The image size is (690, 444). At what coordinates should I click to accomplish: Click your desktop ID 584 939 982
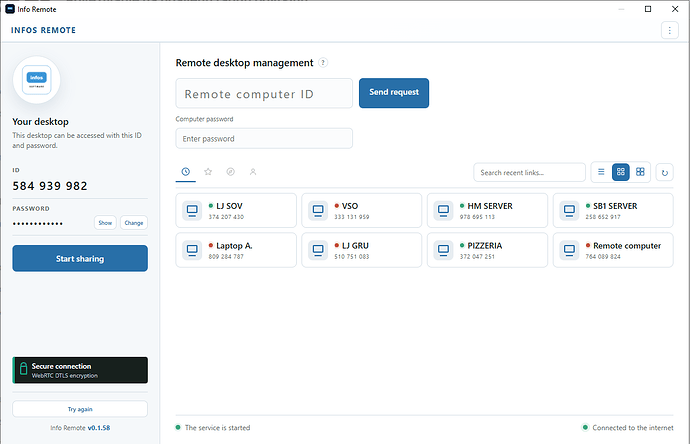tap(50, 186)
